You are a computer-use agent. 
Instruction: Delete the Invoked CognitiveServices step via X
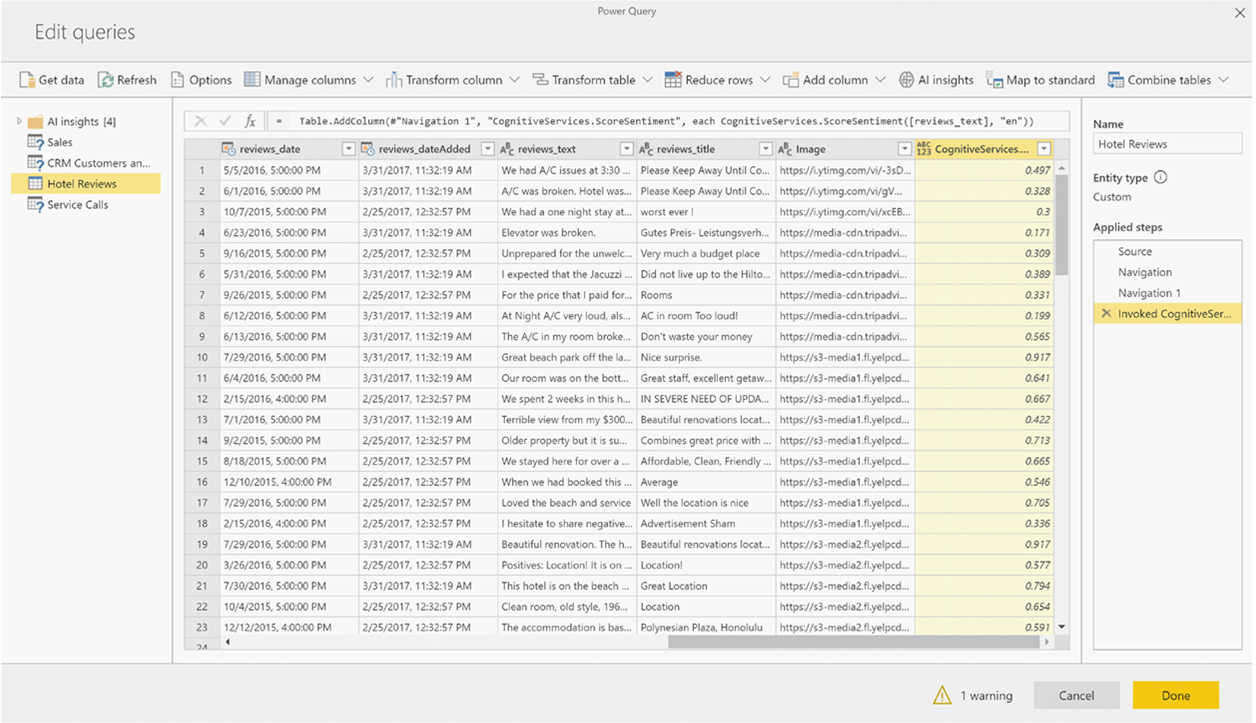click(1105, 314)
